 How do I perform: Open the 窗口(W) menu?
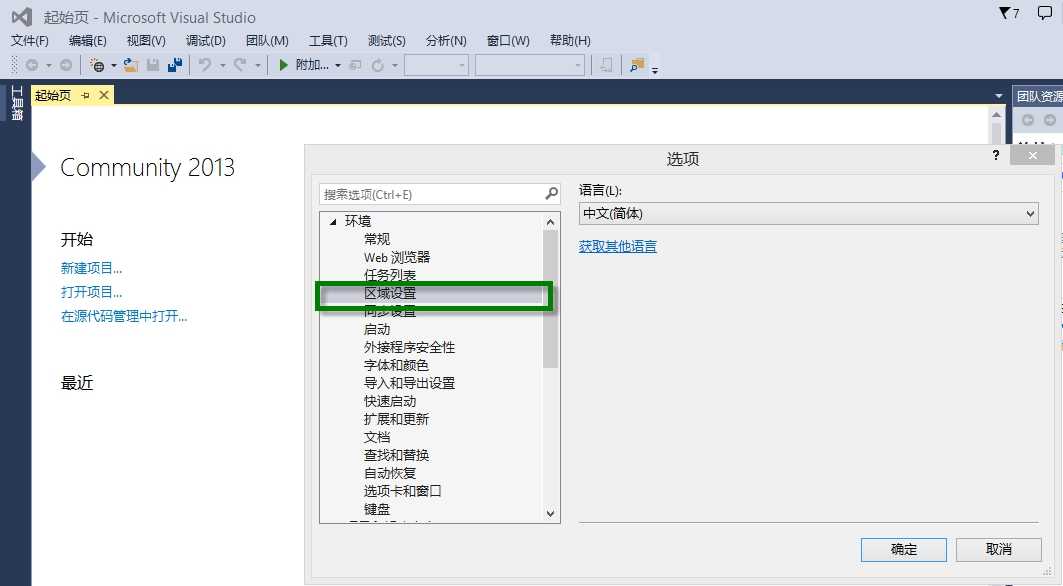click(x=508, y=41)
